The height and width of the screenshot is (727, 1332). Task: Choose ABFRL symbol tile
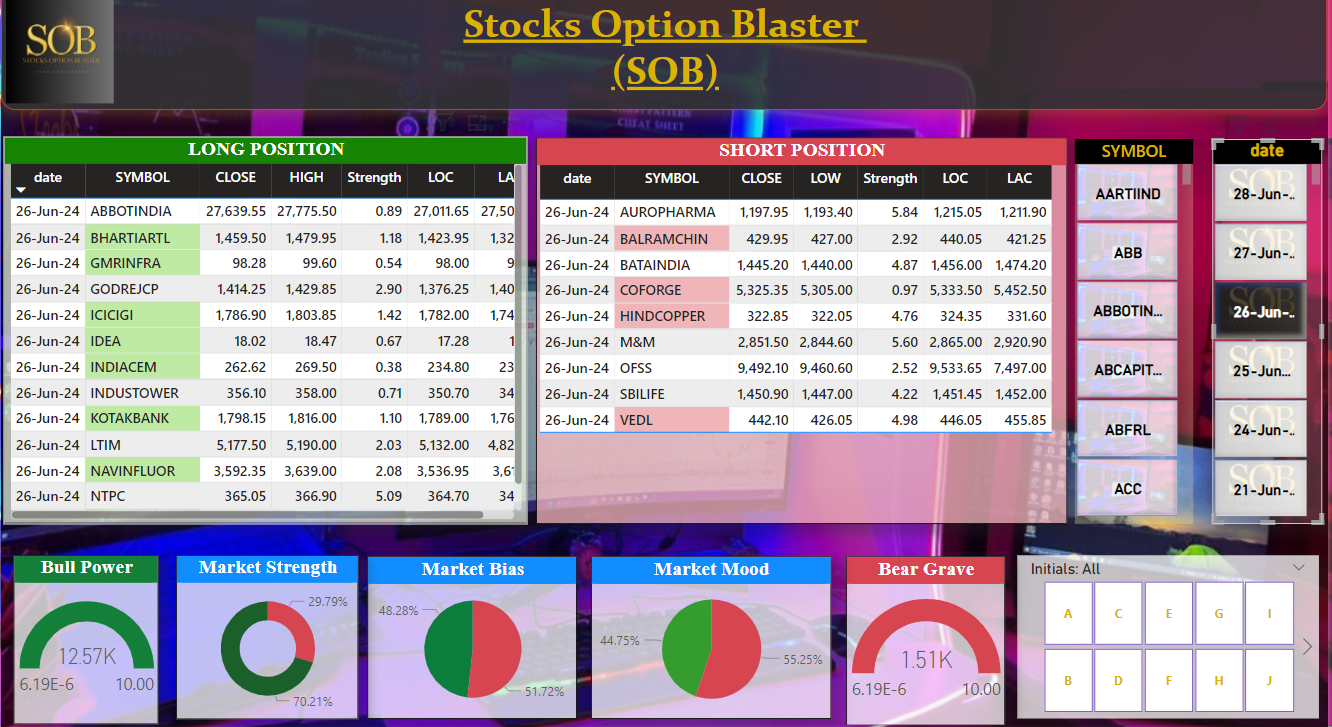1127,430
